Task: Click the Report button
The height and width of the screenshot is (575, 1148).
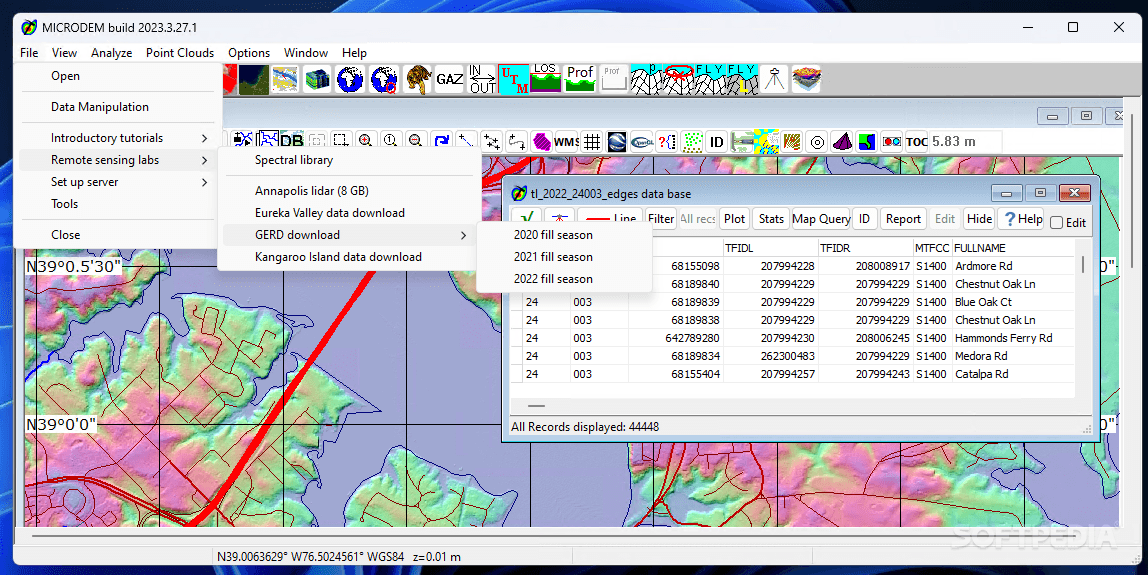Action: tap(903, 218)
